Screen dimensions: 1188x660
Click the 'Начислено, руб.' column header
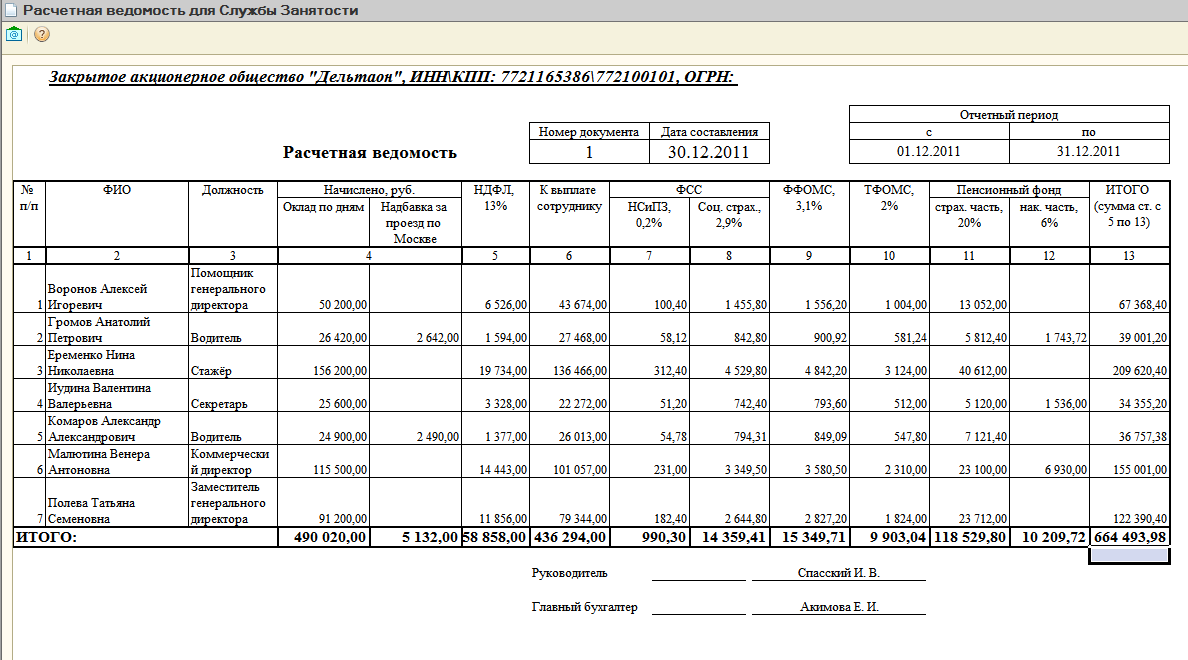(369, 189)
